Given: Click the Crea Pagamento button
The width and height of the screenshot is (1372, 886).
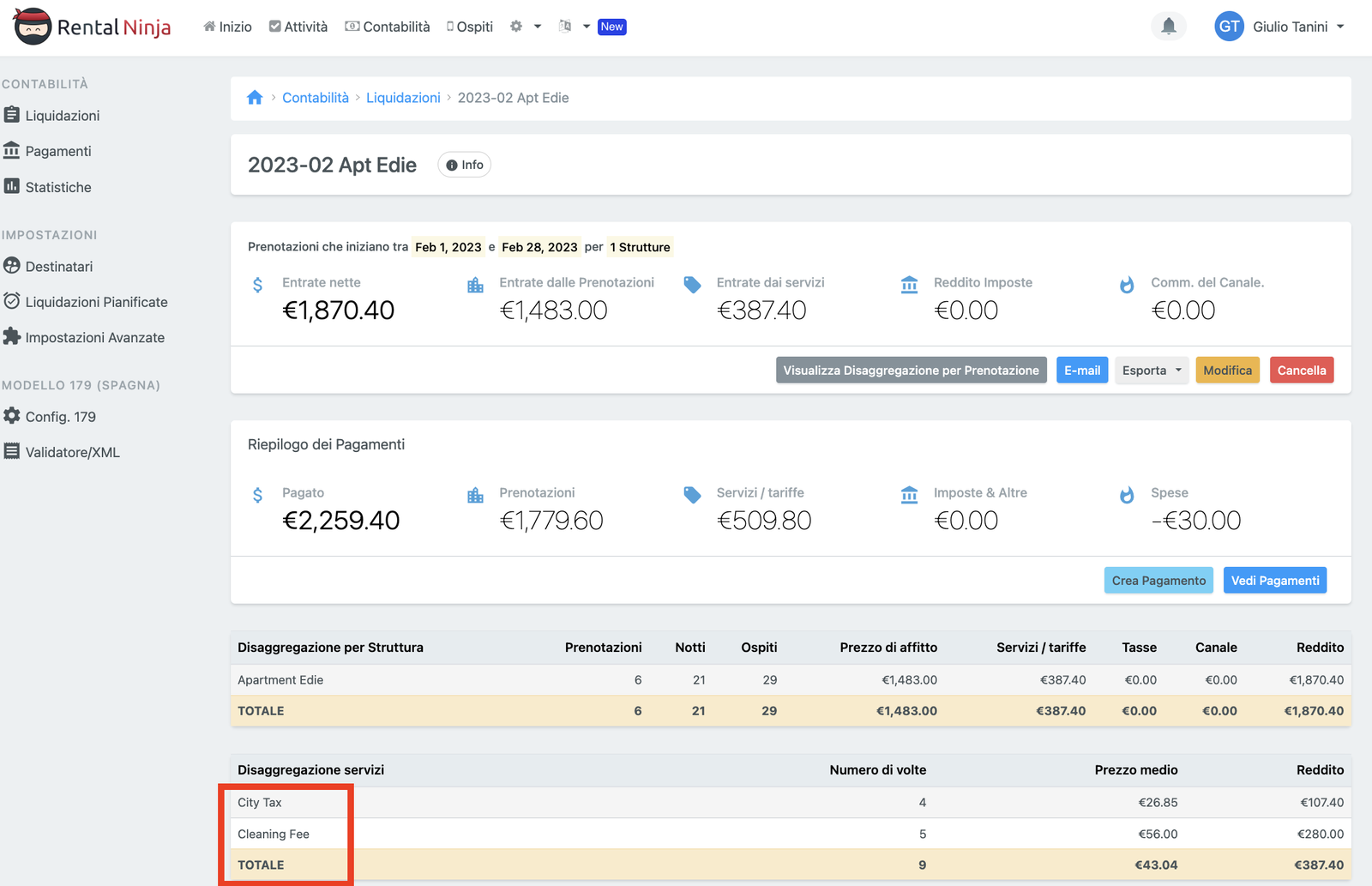Looking at the screenshot, I should tap(1158, 581).
